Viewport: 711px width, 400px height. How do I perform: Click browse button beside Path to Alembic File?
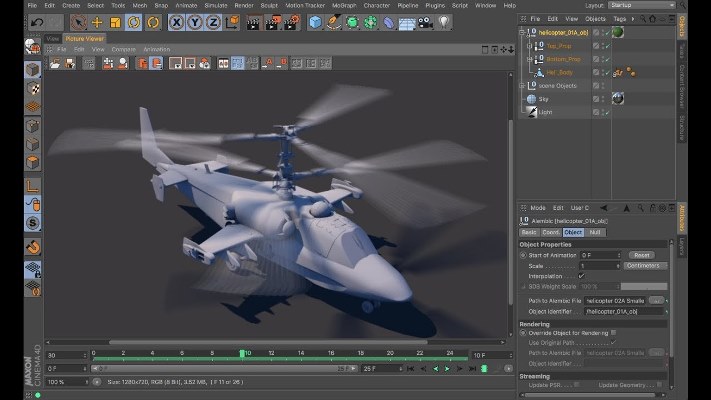[x=656, y=300]
